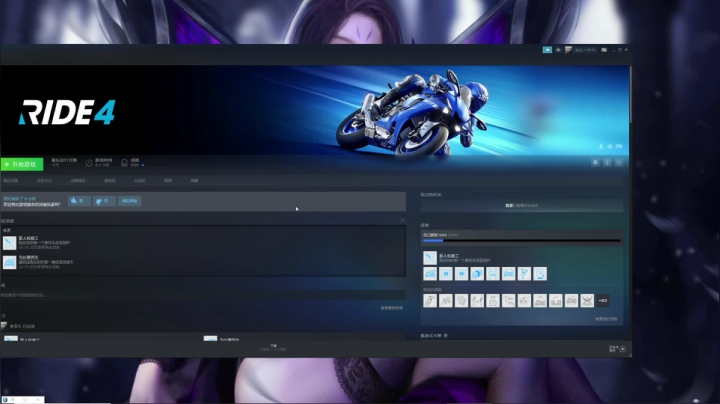Screen dimensions: 720x404
Task: Click achievements ribbon icon beside play time
Action: point(124,163)
